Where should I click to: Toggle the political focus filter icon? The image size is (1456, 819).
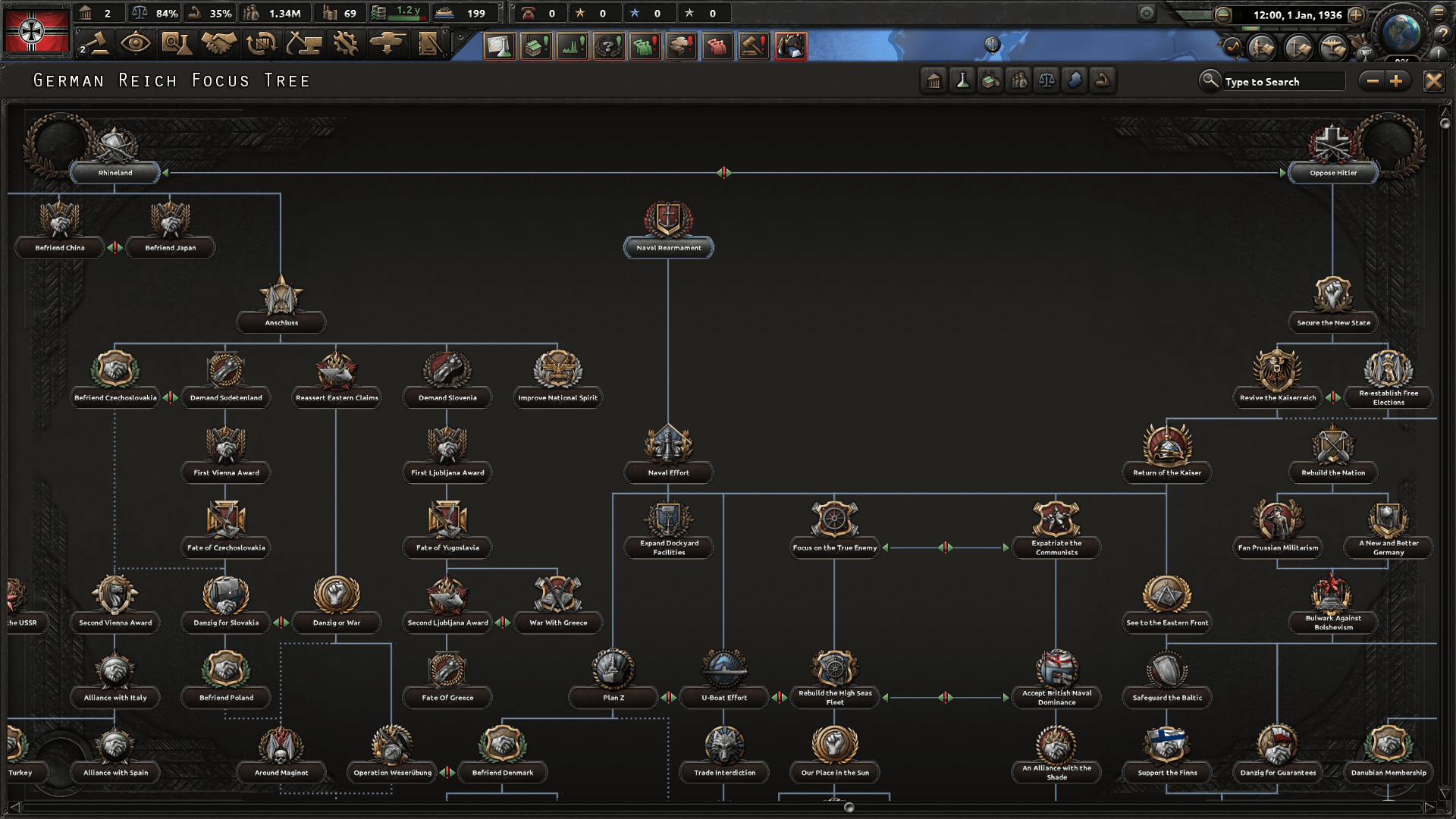934,81
